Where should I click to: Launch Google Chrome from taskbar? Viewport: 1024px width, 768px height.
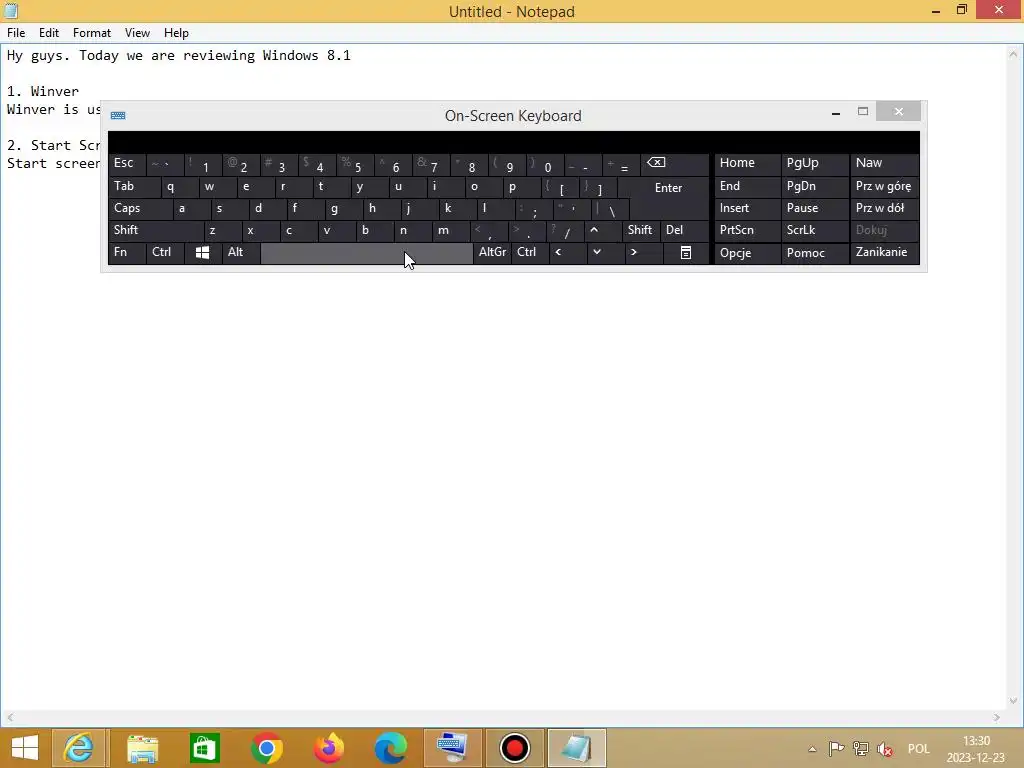(x=266, y=748)
